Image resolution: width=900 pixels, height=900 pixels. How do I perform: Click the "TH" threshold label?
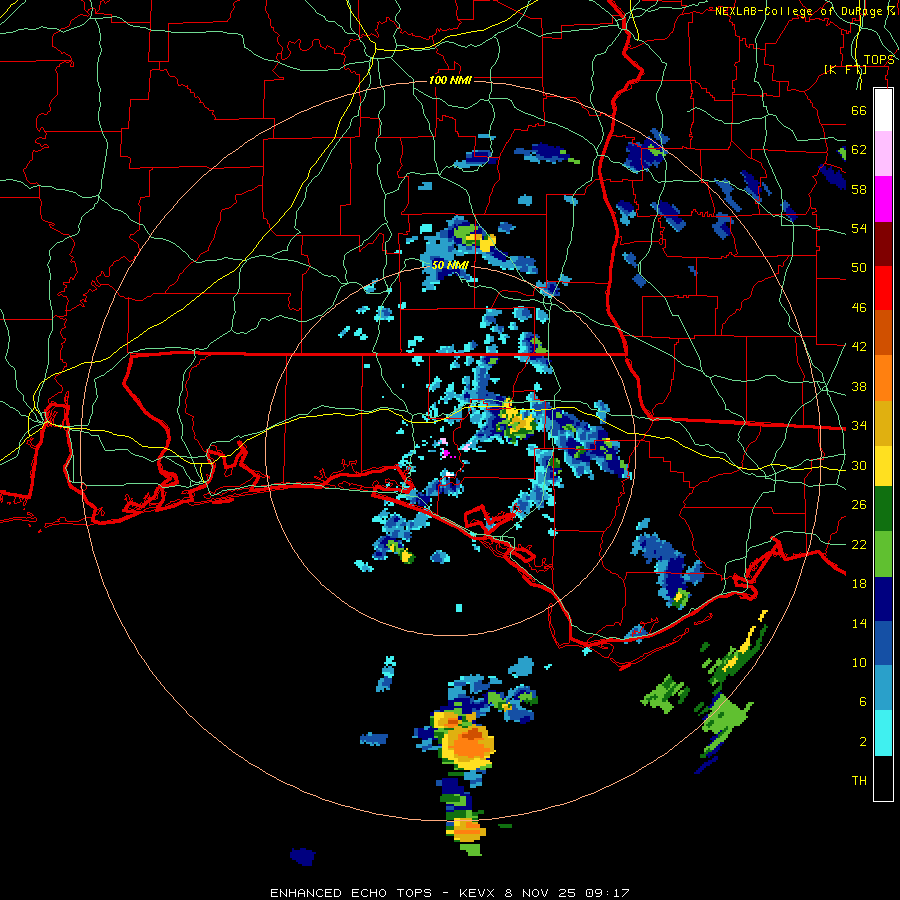[x=859, y=780]
